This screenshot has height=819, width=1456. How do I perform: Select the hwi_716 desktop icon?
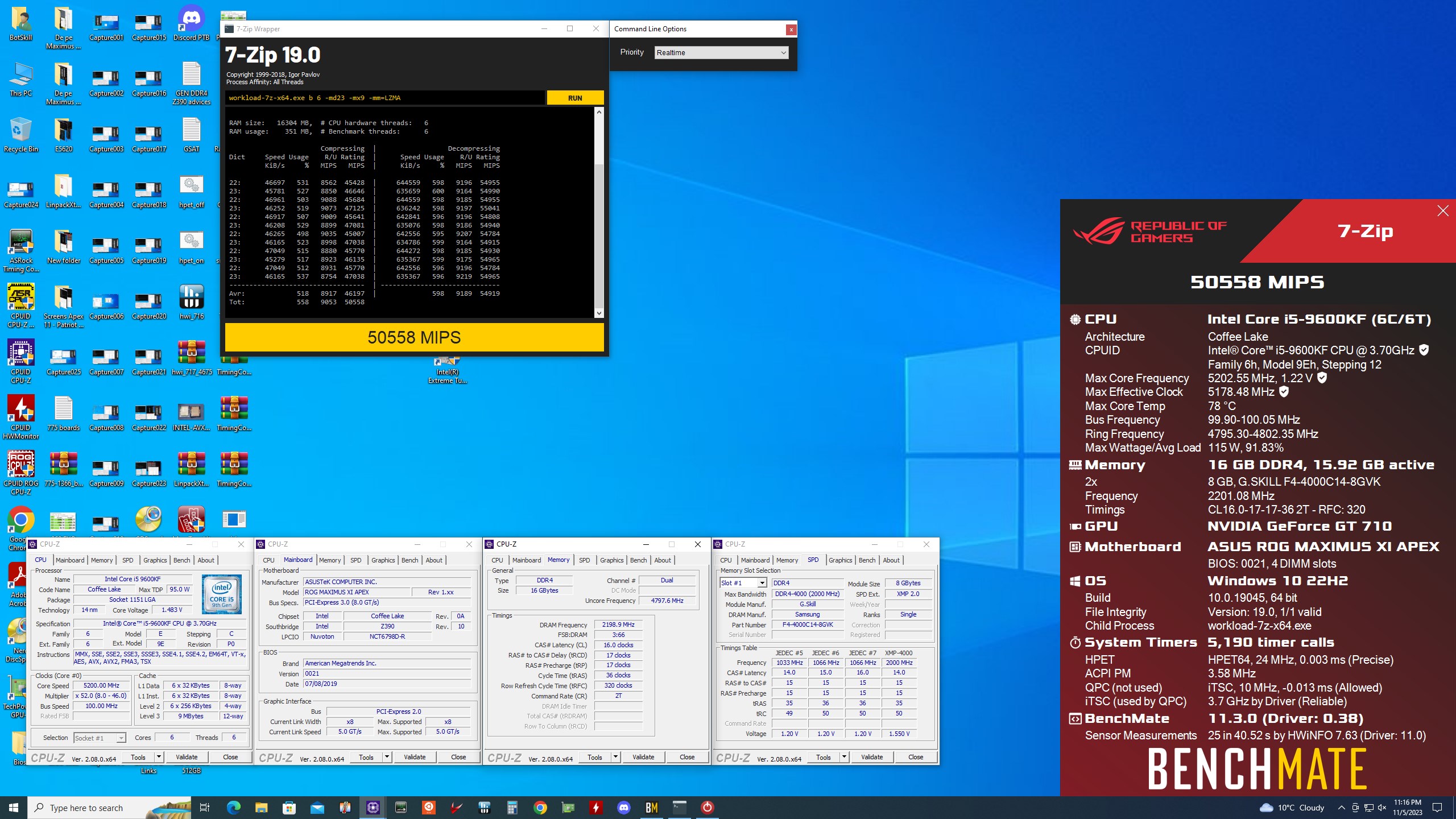[x=192, y=303]
